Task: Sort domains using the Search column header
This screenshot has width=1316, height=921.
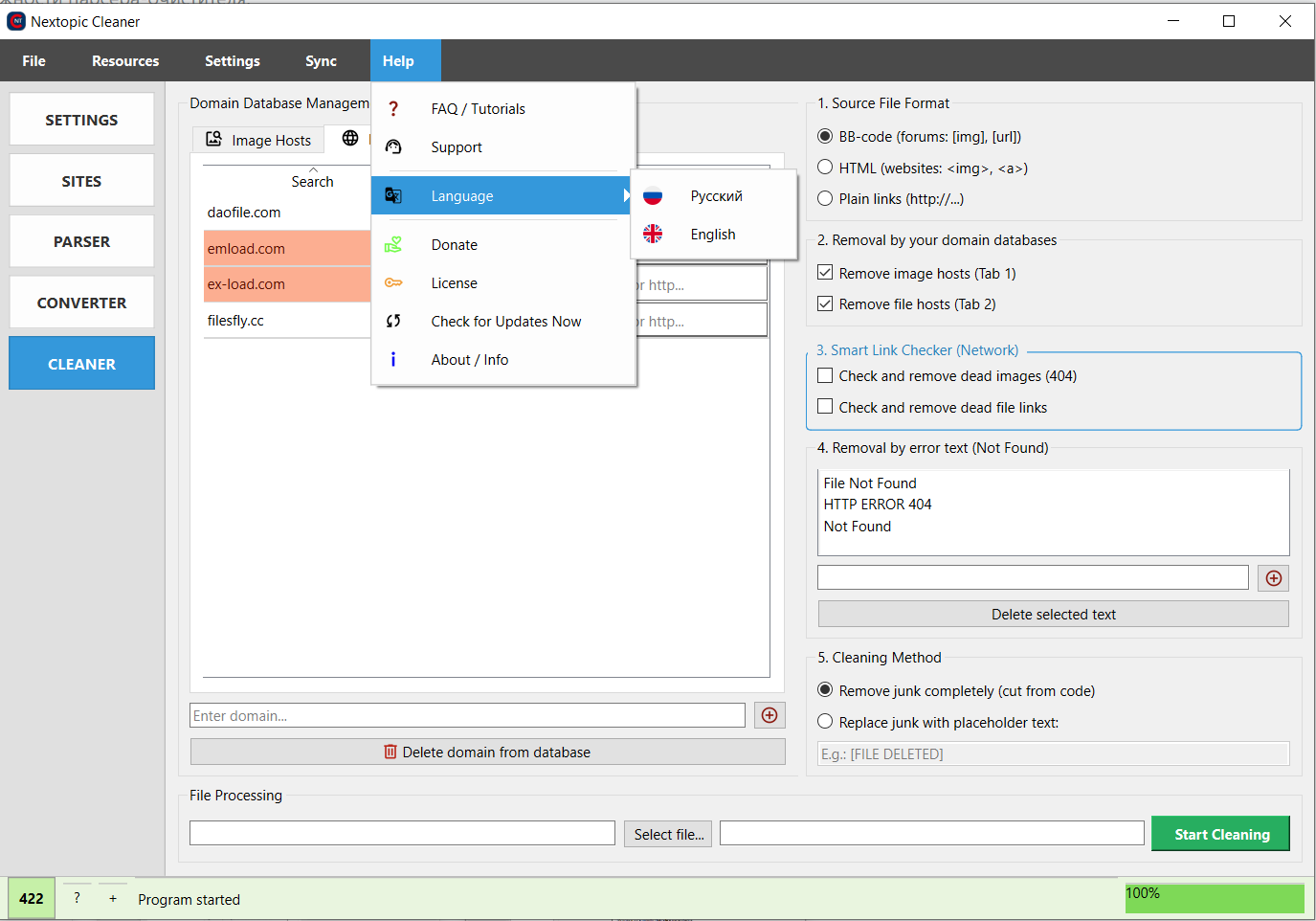Action: (312, 181)
